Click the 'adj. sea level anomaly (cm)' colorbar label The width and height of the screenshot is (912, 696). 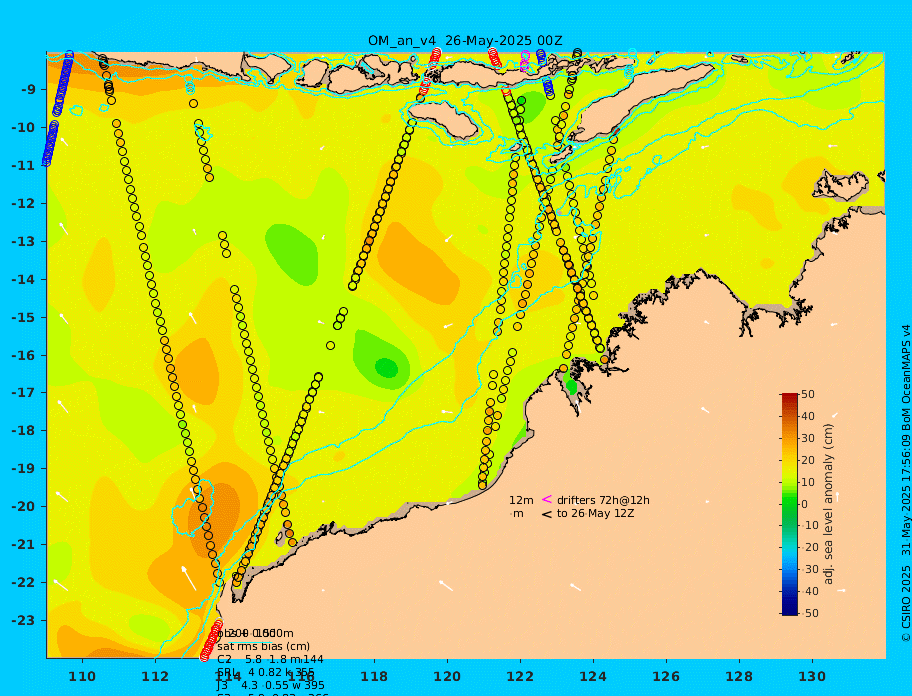click(829, 504)
